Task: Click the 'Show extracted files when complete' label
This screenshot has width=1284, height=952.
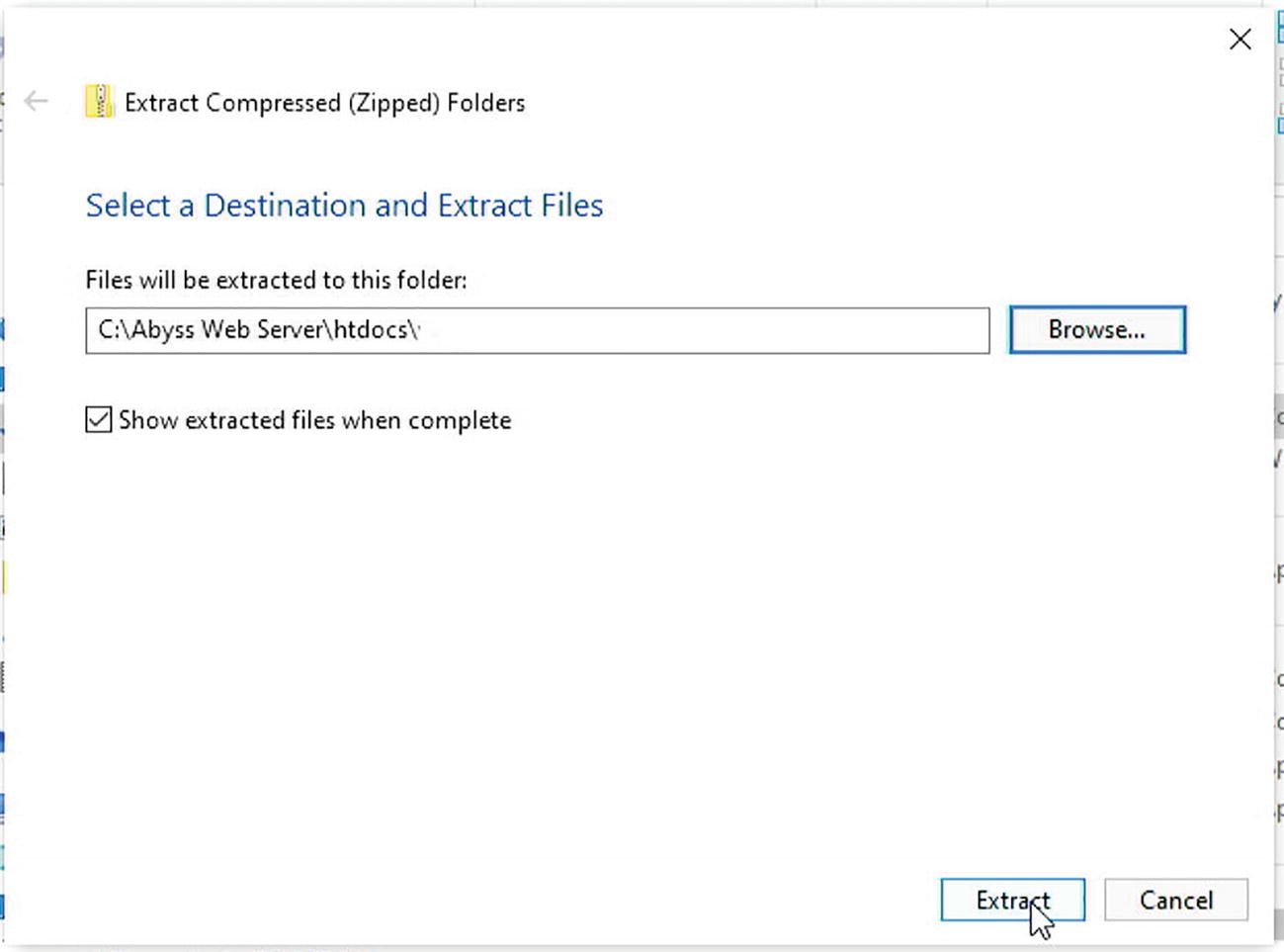Action: [x=314, y=420]
